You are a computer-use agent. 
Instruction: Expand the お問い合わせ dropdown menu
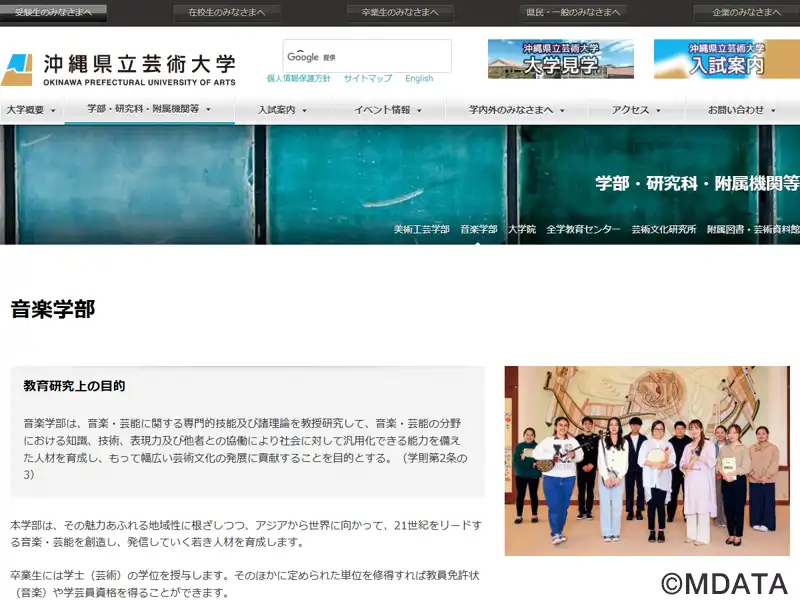pos(741,110)
